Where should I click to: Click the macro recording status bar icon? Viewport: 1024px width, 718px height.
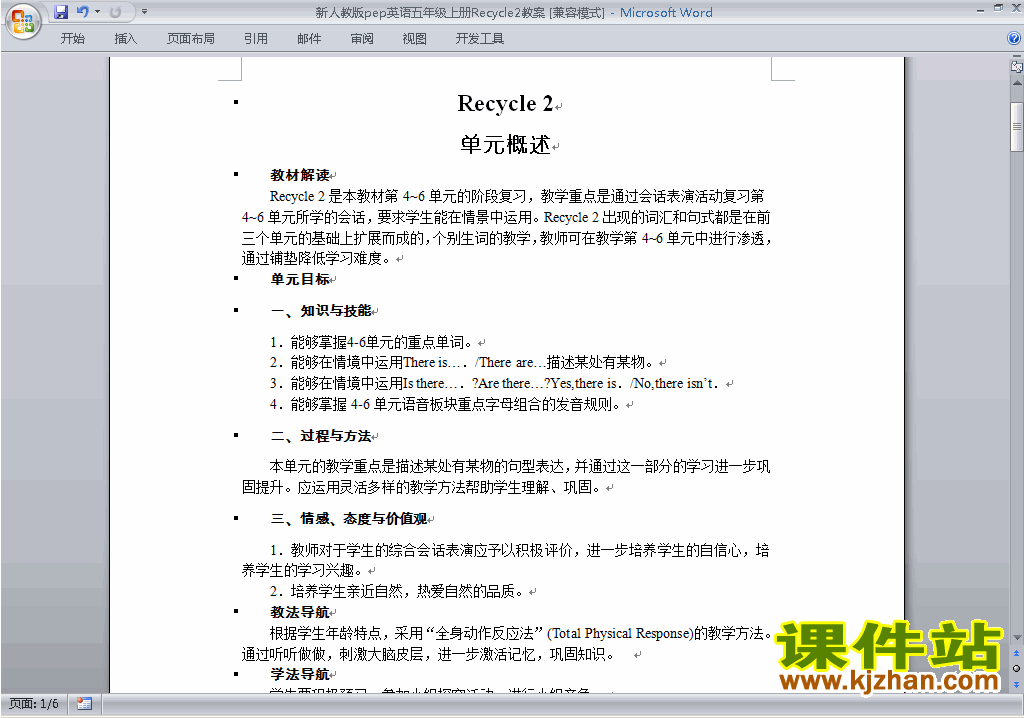84,704
